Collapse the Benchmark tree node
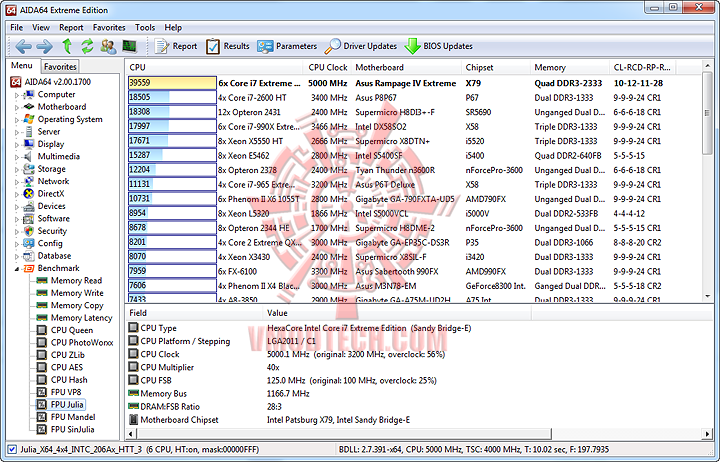720x462 pixels. click(x=17, y=269)
